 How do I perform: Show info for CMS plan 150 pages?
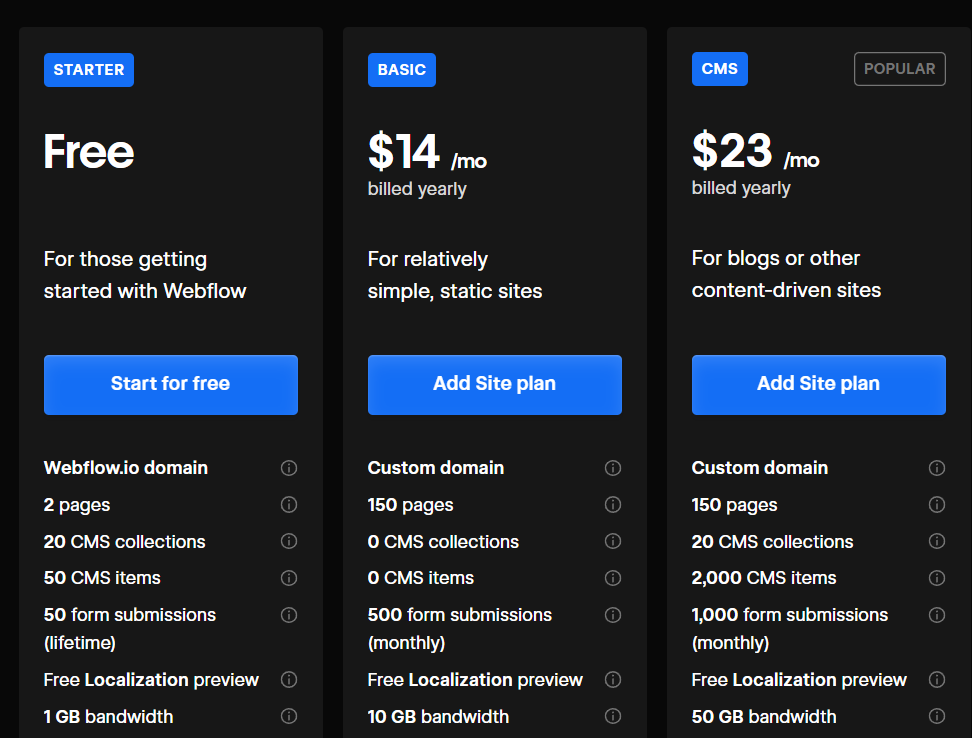937,505
